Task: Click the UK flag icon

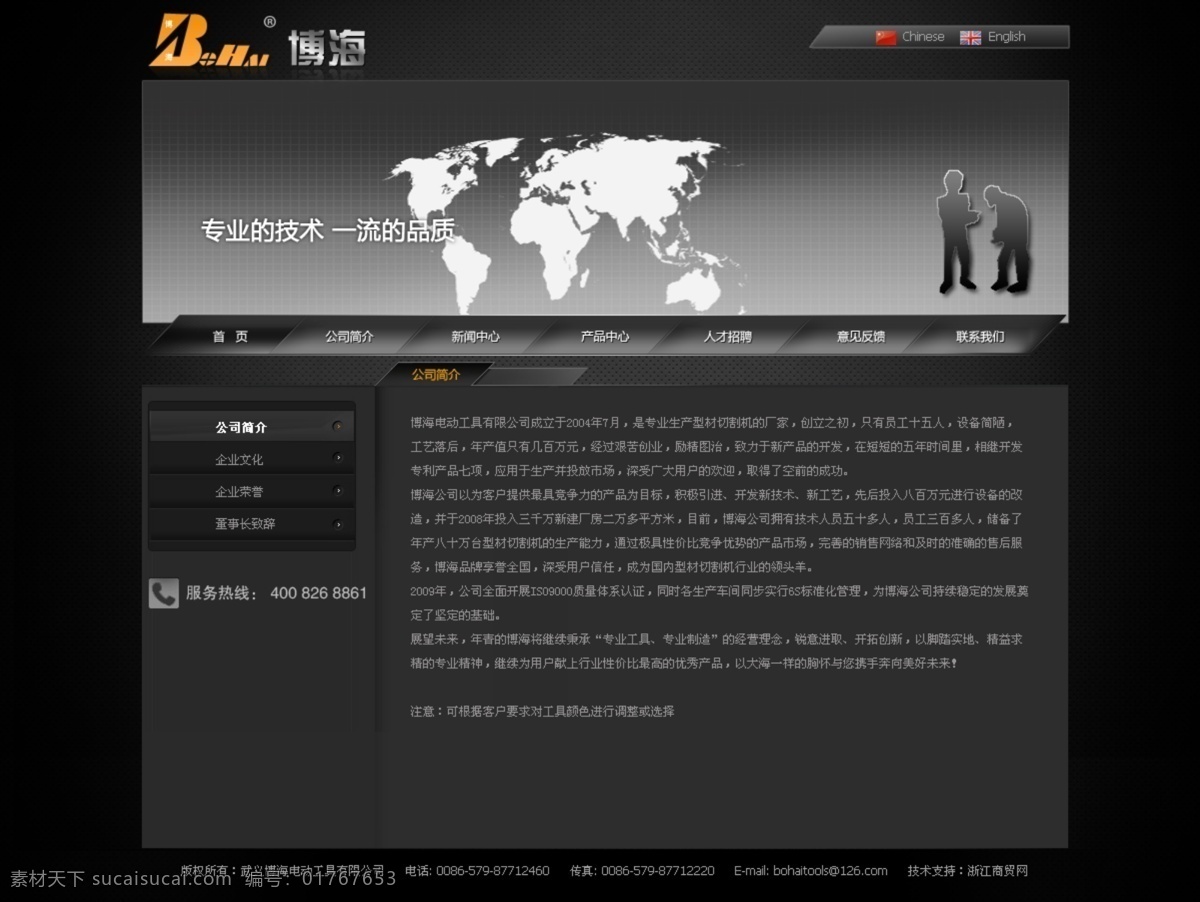Action: tap(970, 37)
